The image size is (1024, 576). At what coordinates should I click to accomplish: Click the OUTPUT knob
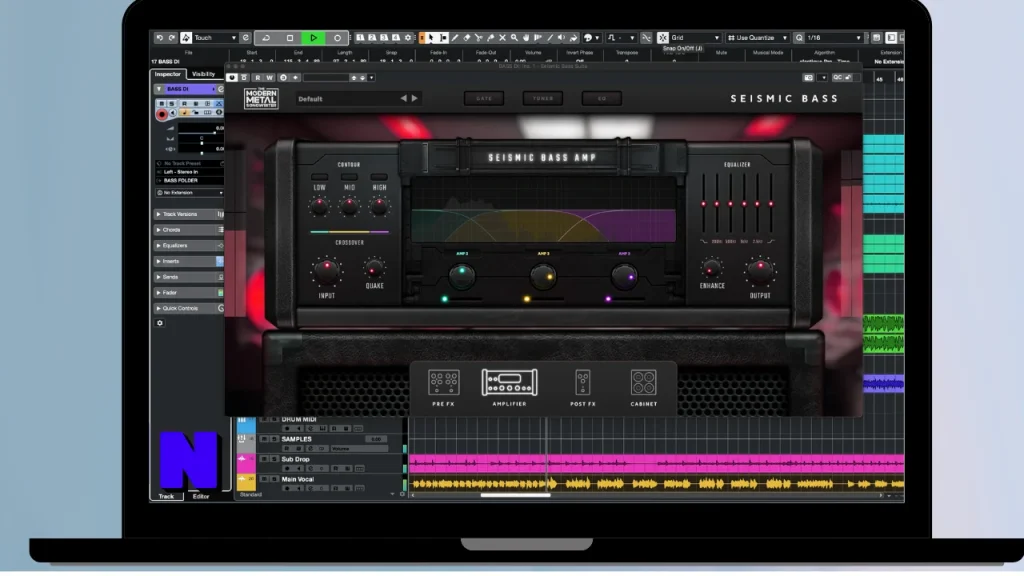[760, 272]
